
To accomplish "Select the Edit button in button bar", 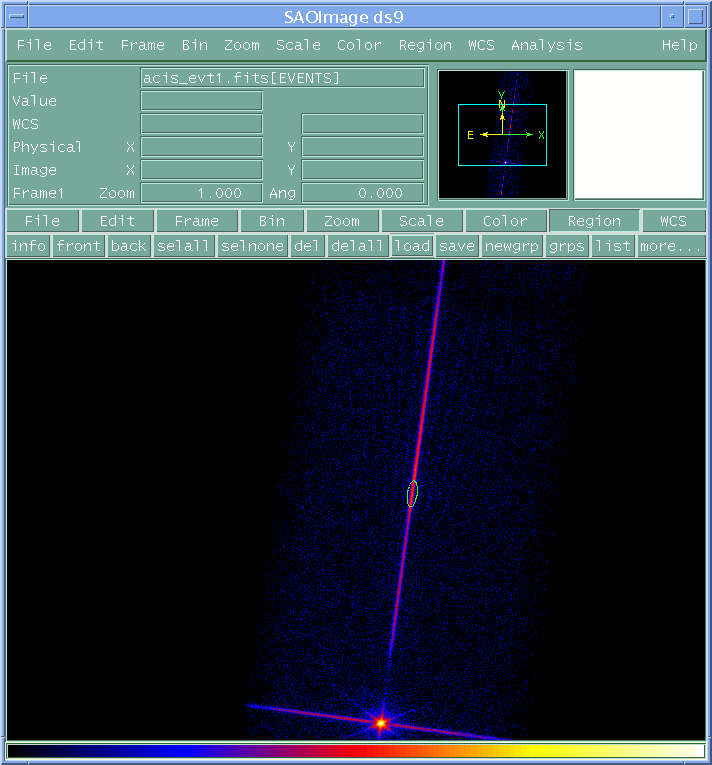I will [117, 221].
